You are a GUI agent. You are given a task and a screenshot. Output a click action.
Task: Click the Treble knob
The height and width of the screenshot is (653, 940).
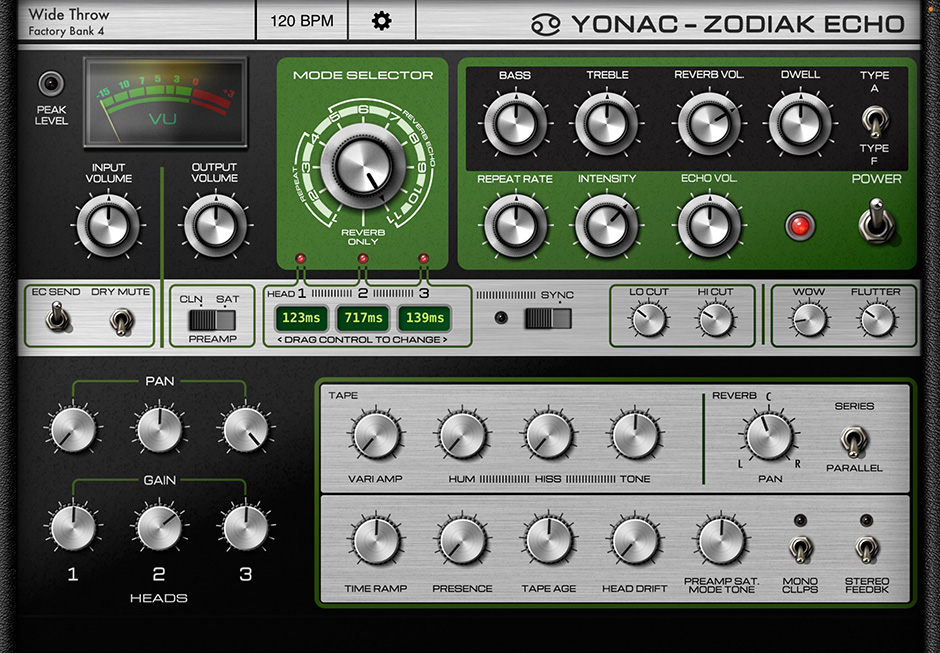[x=607, y=122]
